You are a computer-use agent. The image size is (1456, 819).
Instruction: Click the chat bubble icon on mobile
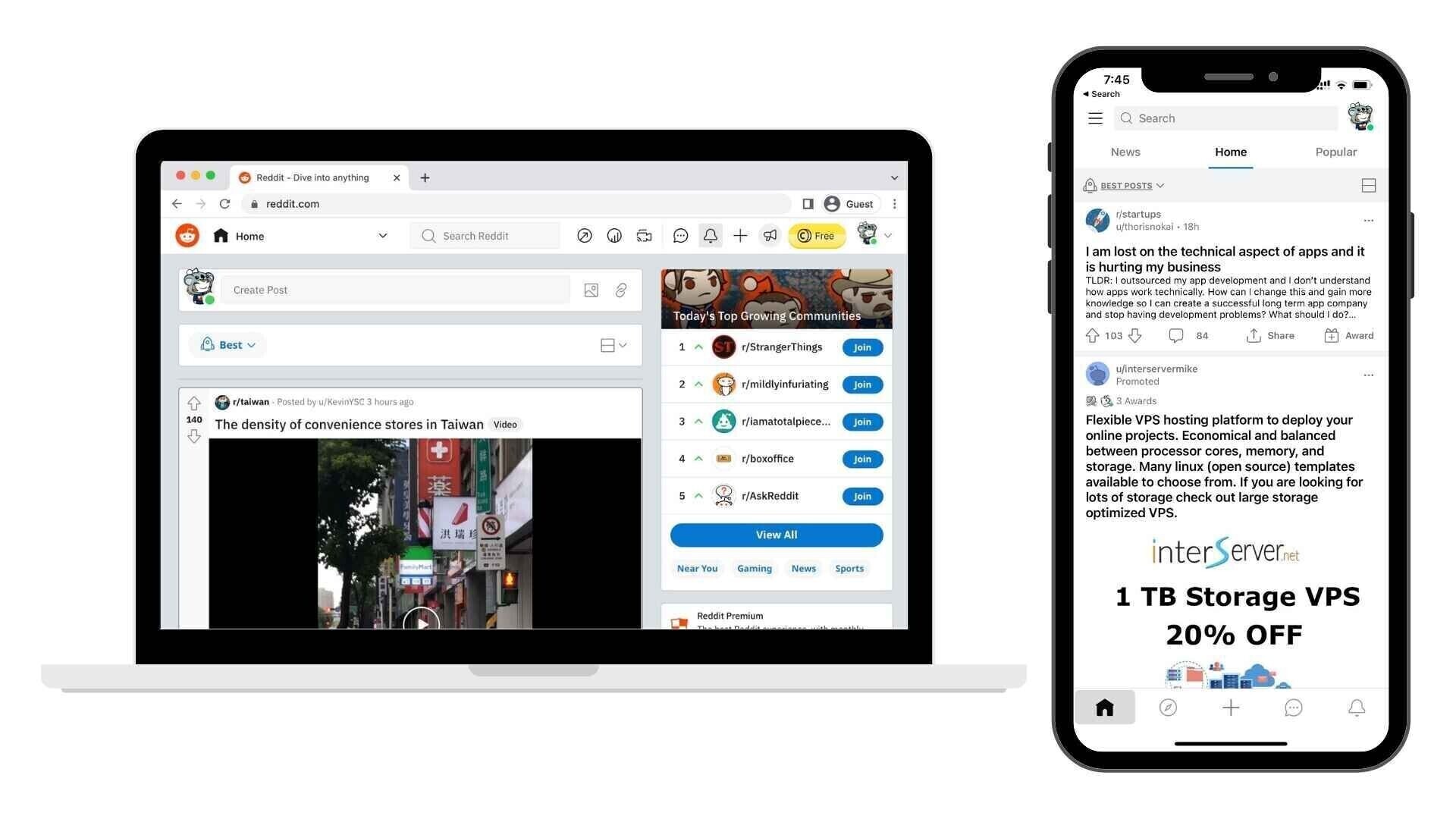pos(1293,707)
